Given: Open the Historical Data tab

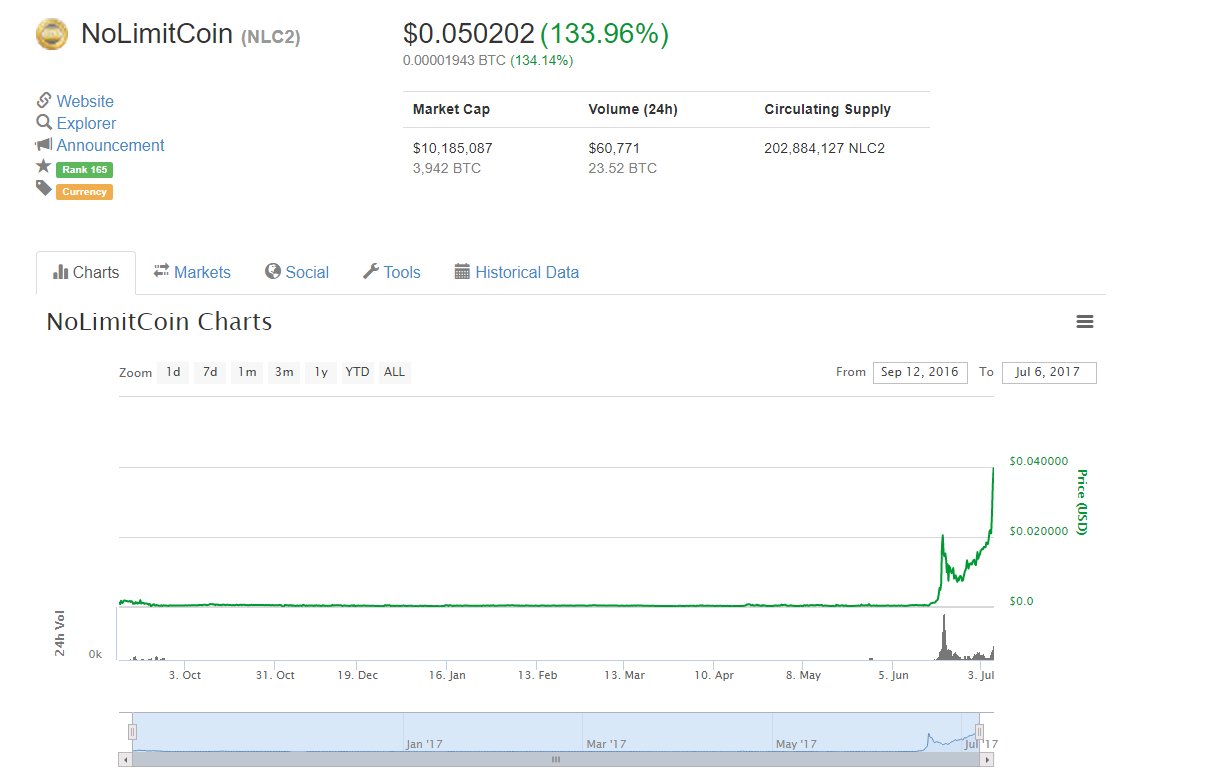Looking at the screenshot, I should [517, 272].
